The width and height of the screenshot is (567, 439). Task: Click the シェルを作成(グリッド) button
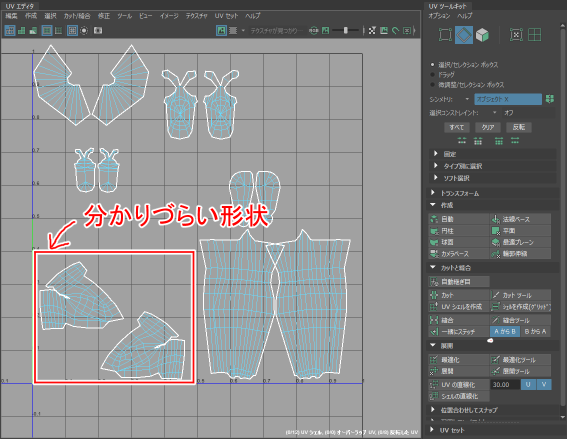[520, 307]
